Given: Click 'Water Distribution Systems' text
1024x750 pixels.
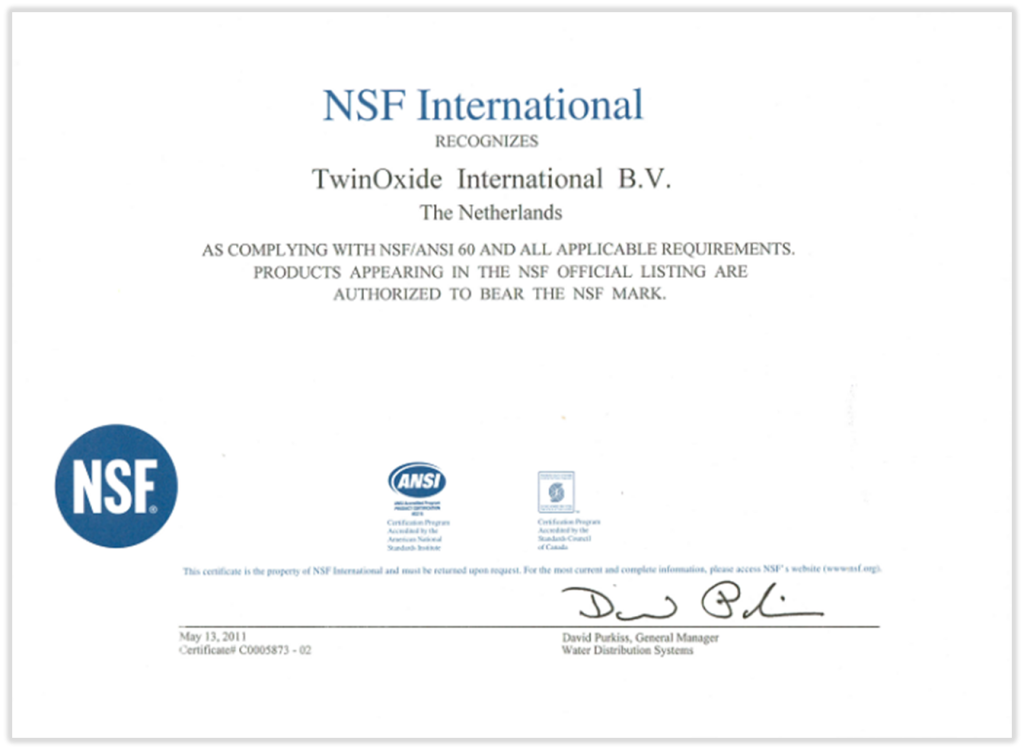Looking at the screenshot, I should coord(628,650).
